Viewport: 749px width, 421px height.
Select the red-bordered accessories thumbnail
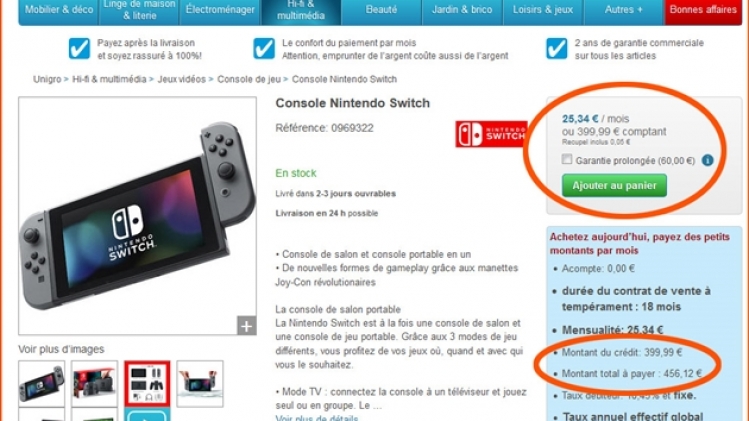point(147,384)
